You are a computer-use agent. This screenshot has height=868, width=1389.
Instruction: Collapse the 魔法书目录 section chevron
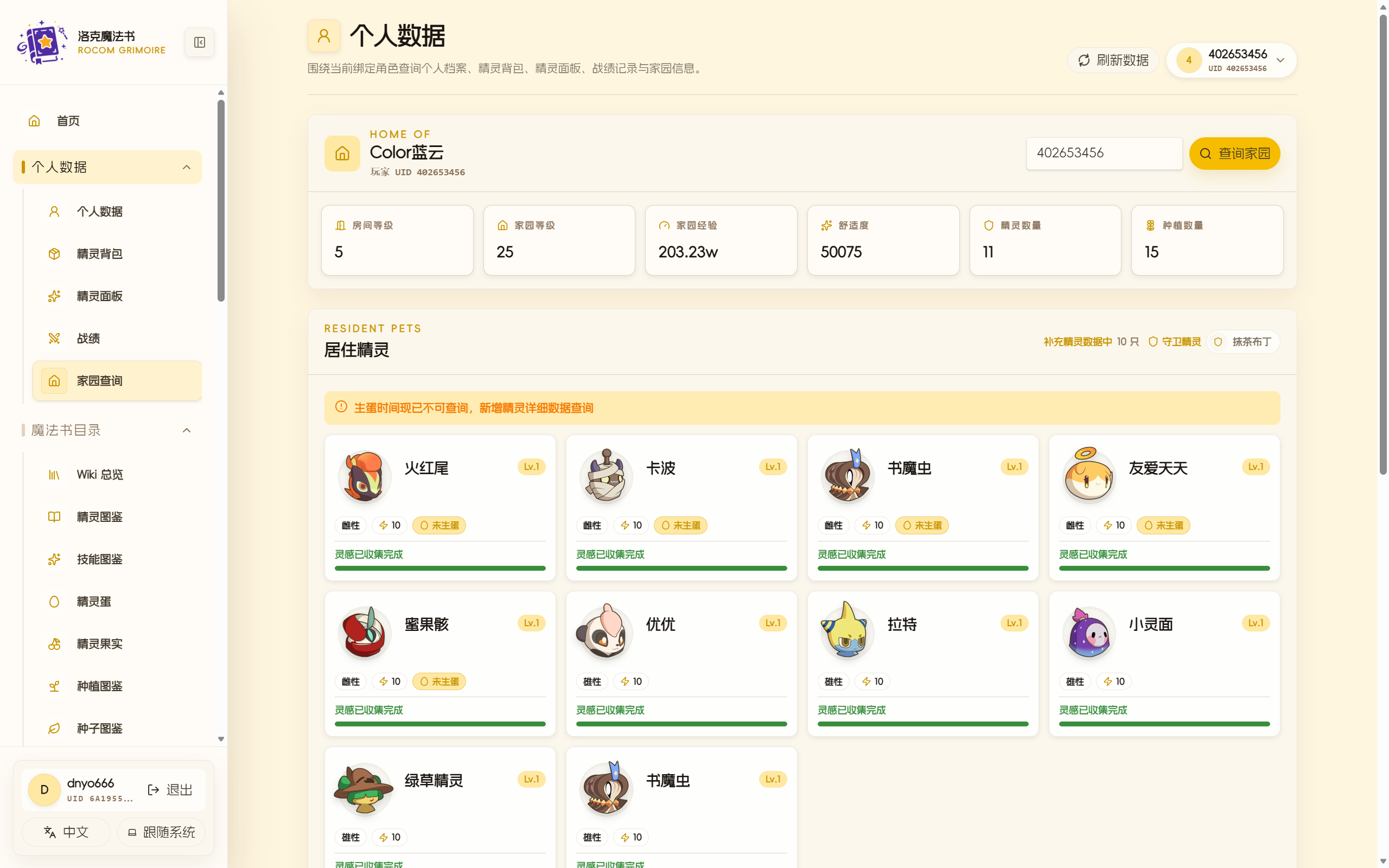point(187,430)
